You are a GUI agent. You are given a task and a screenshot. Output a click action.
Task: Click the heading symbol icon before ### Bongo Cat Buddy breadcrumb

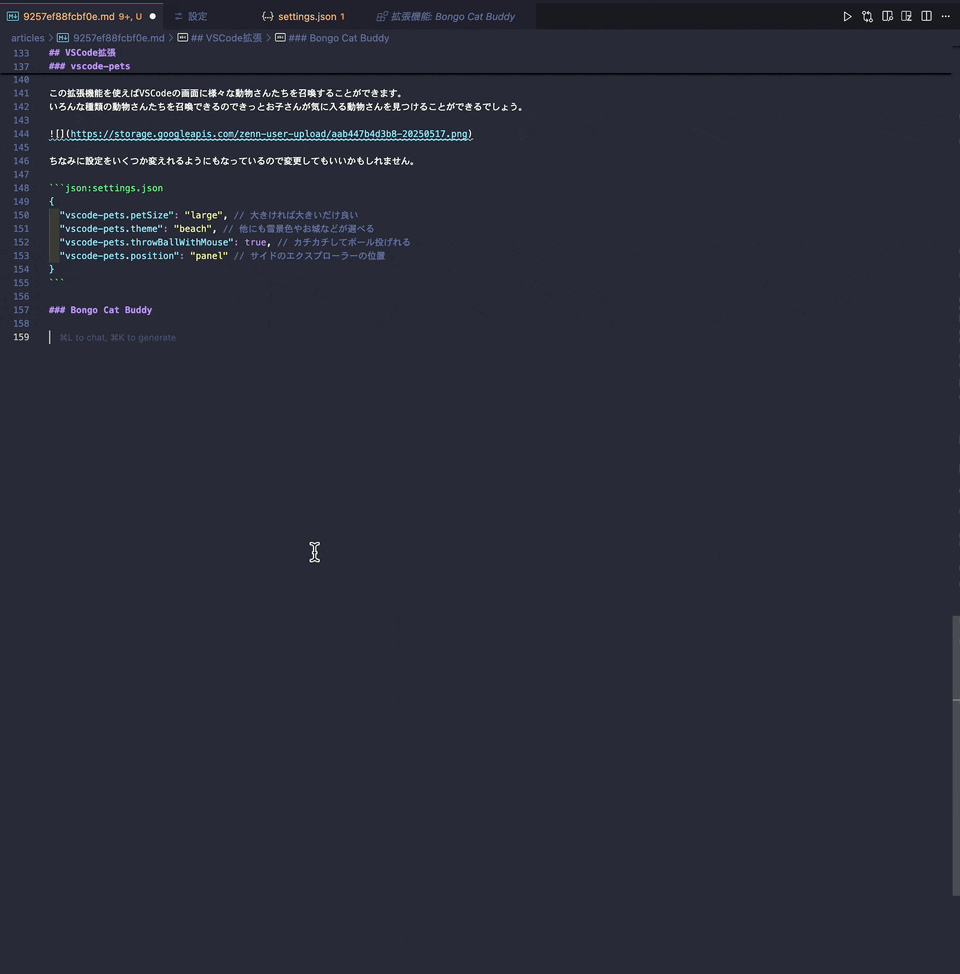tap(280, 38)
